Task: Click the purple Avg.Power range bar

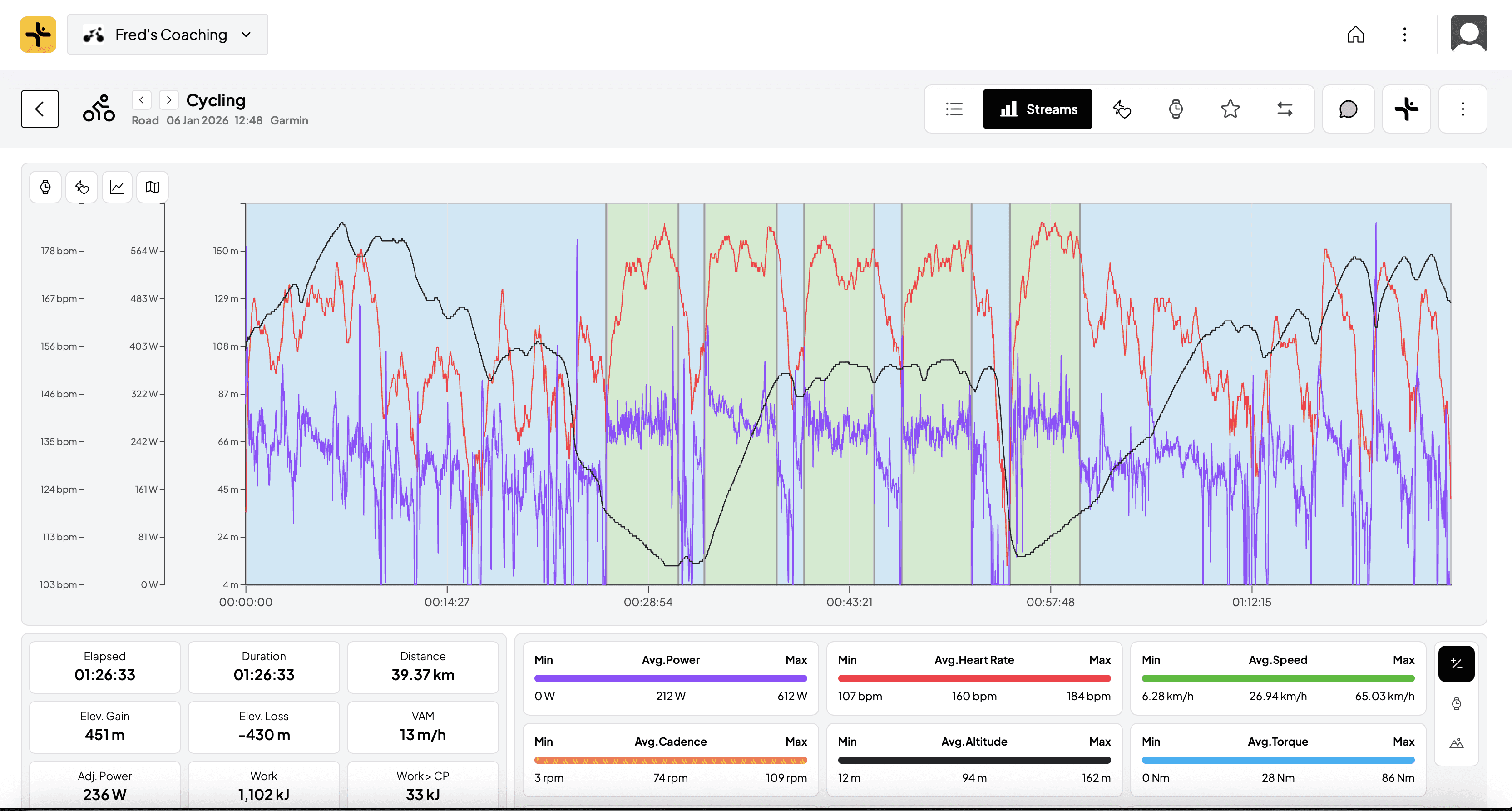Action: pos(670,678)
